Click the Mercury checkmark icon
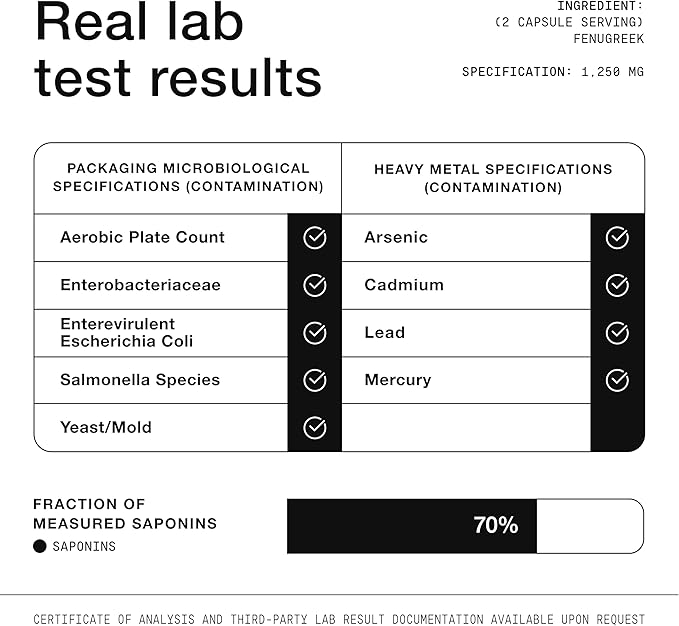This screenshot has height=626, width=679. coord(618,380)
